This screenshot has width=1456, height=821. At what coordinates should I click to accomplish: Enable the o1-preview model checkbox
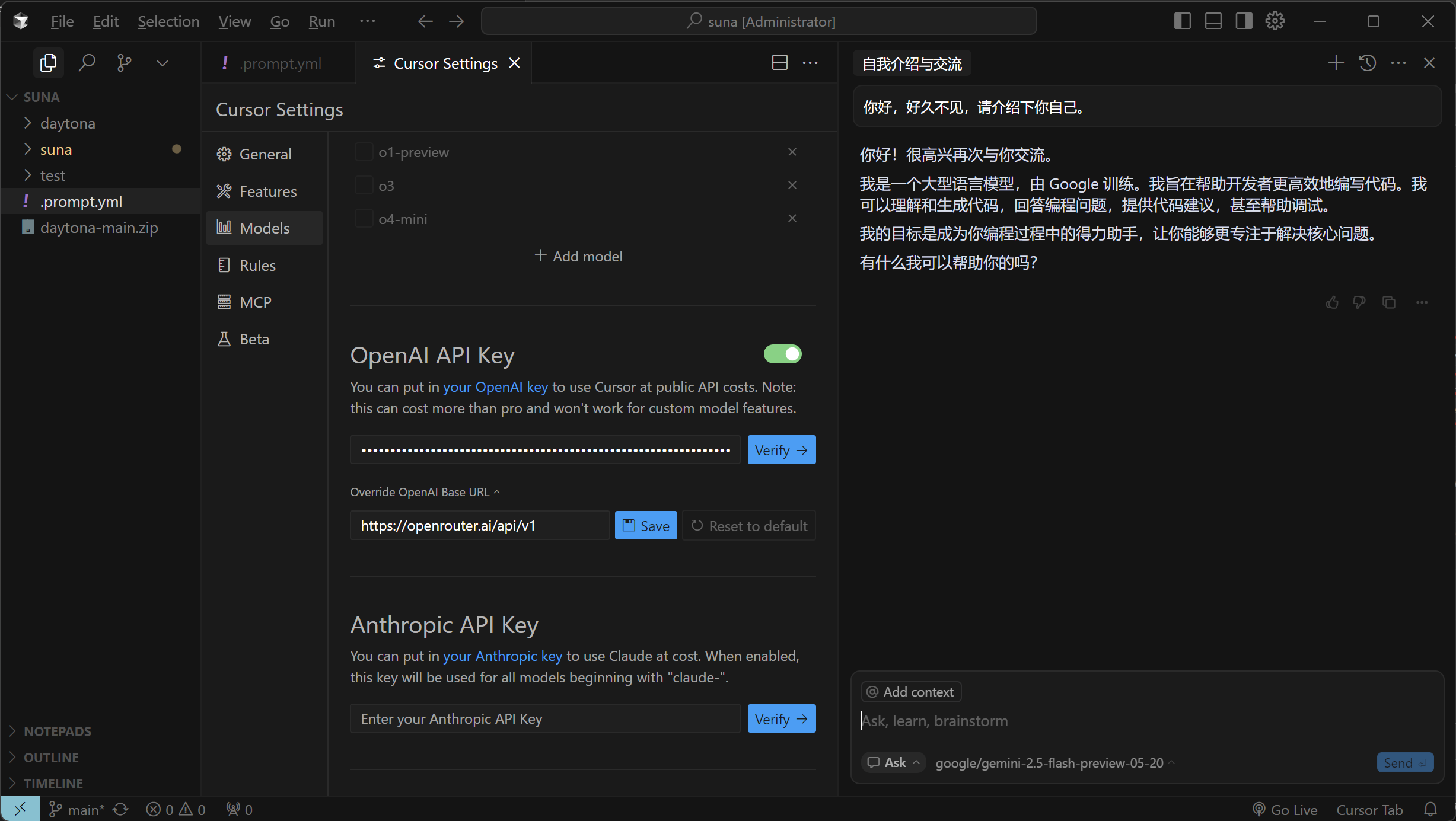point(364,152)
